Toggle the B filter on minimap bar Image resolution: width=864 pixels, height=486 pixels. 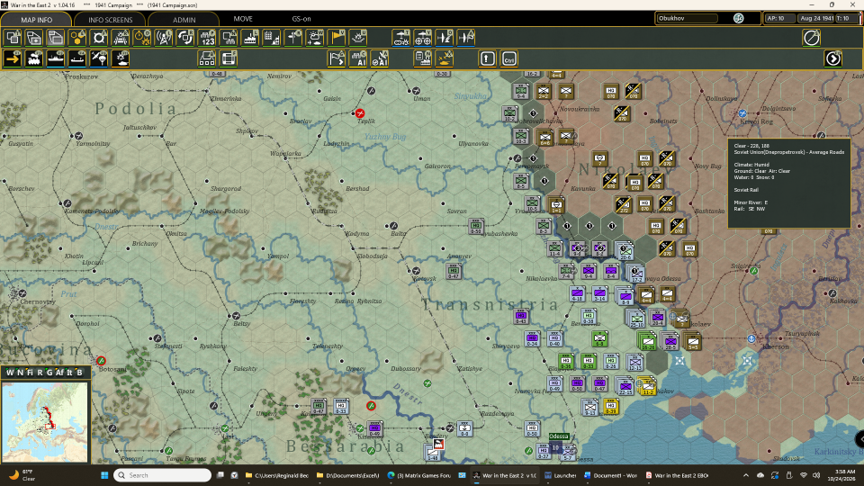(x=79, y=372)
